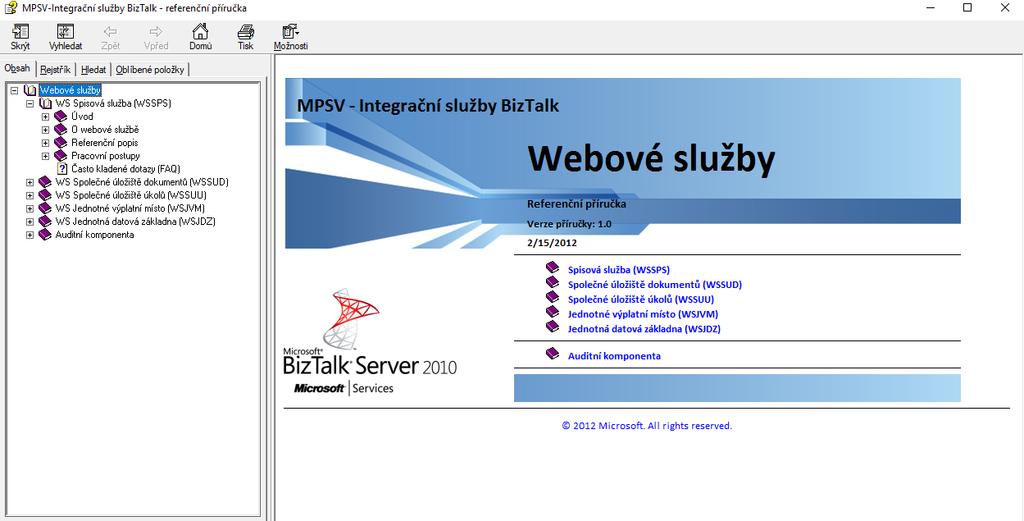This screenshot has width=1024, height=521.
Task: Expand the Pracovní postupy node
Action: tap(45, 156)
